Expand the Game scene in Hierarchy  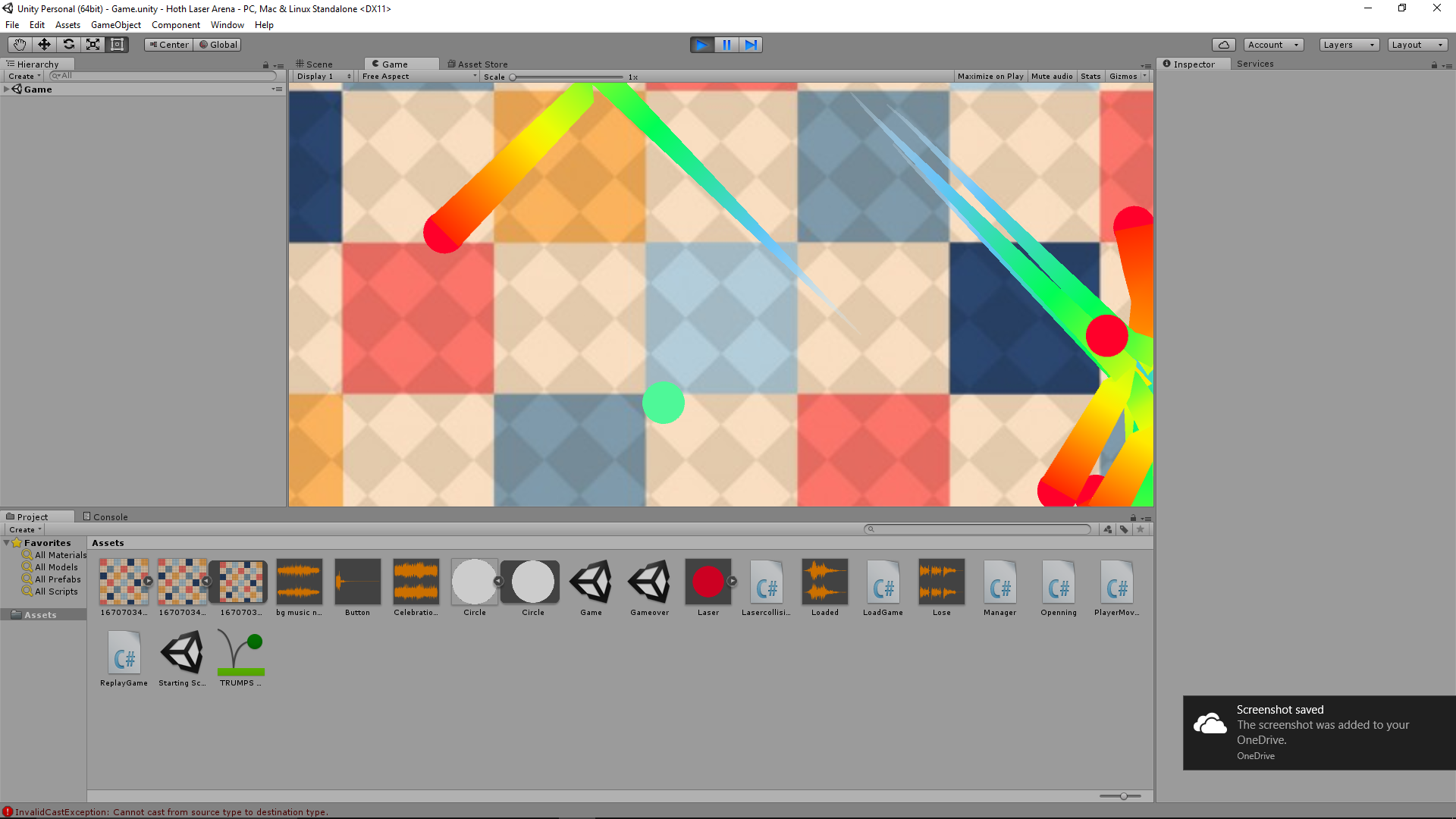[7, 89]
